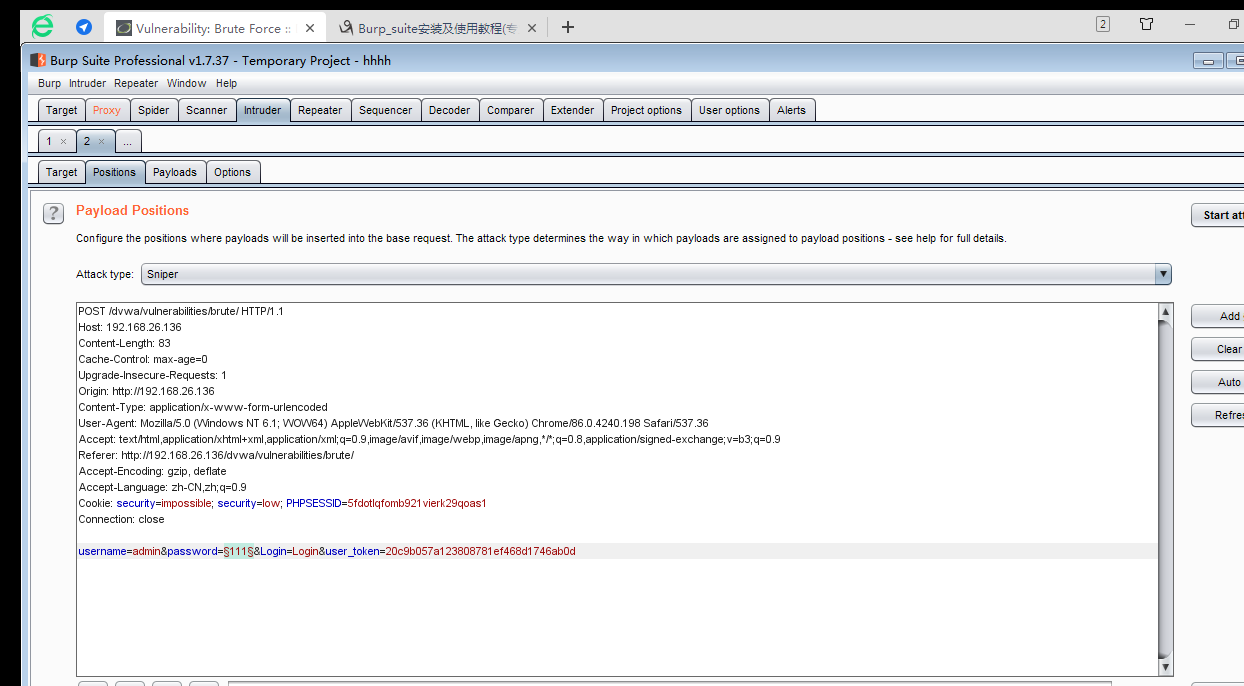The image size is (1244, 686).
Task: Click the 'Connection: close' line
Action: pos(122,519)
